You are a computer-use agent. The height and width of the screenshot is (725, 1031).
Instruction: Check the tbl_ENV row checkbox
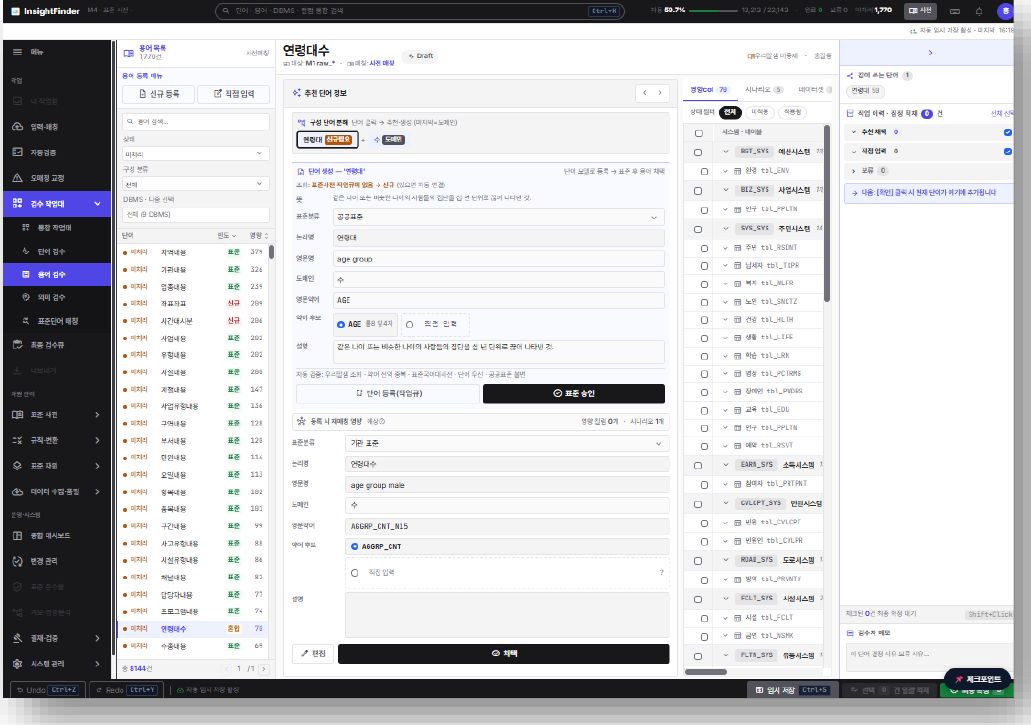coord(704,172)
